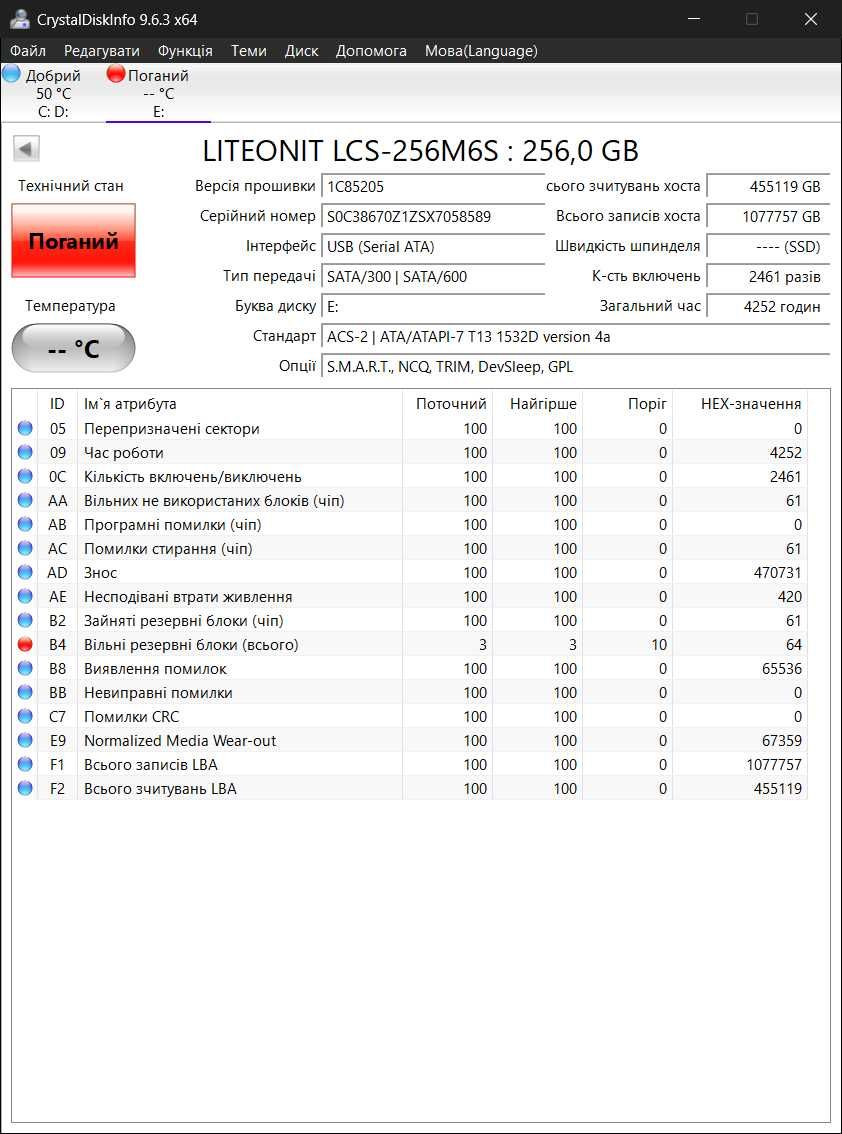Screen dimensions: 842x1134
Task: Select the Неcподівані втрати живлення row
Action: pos(410,597)
